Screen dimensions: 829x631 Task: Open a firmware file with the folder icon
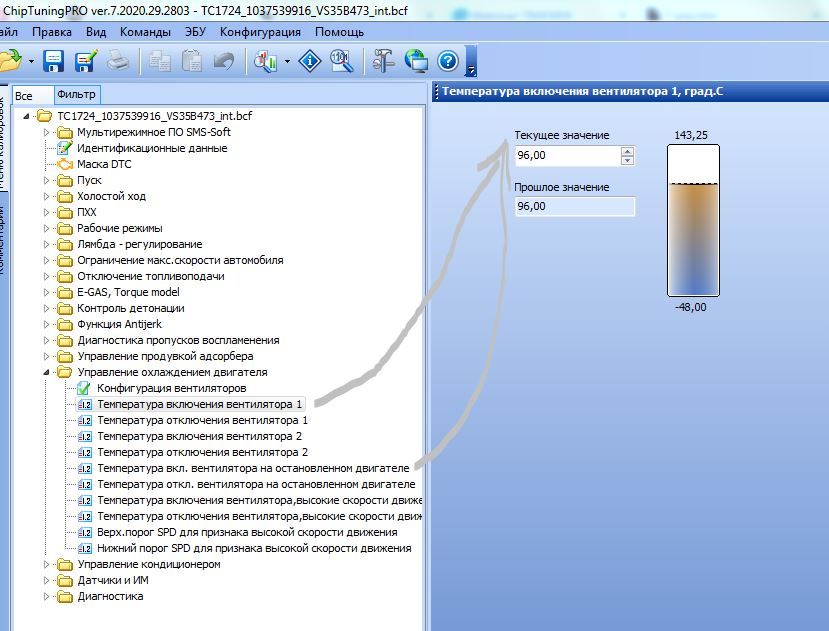pos(11,61)
